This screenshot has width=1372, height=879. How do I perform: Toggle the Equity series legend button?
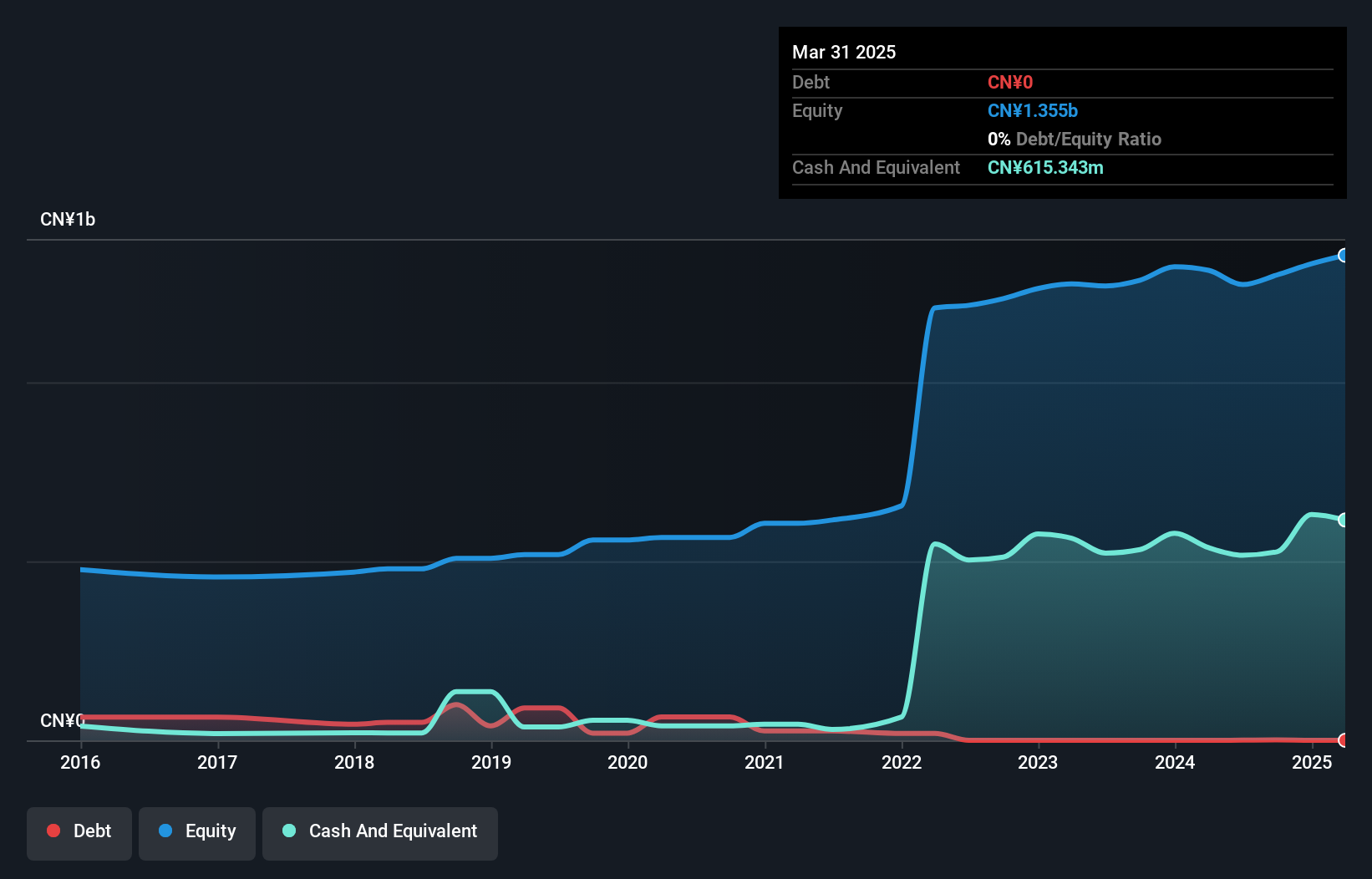197,833
